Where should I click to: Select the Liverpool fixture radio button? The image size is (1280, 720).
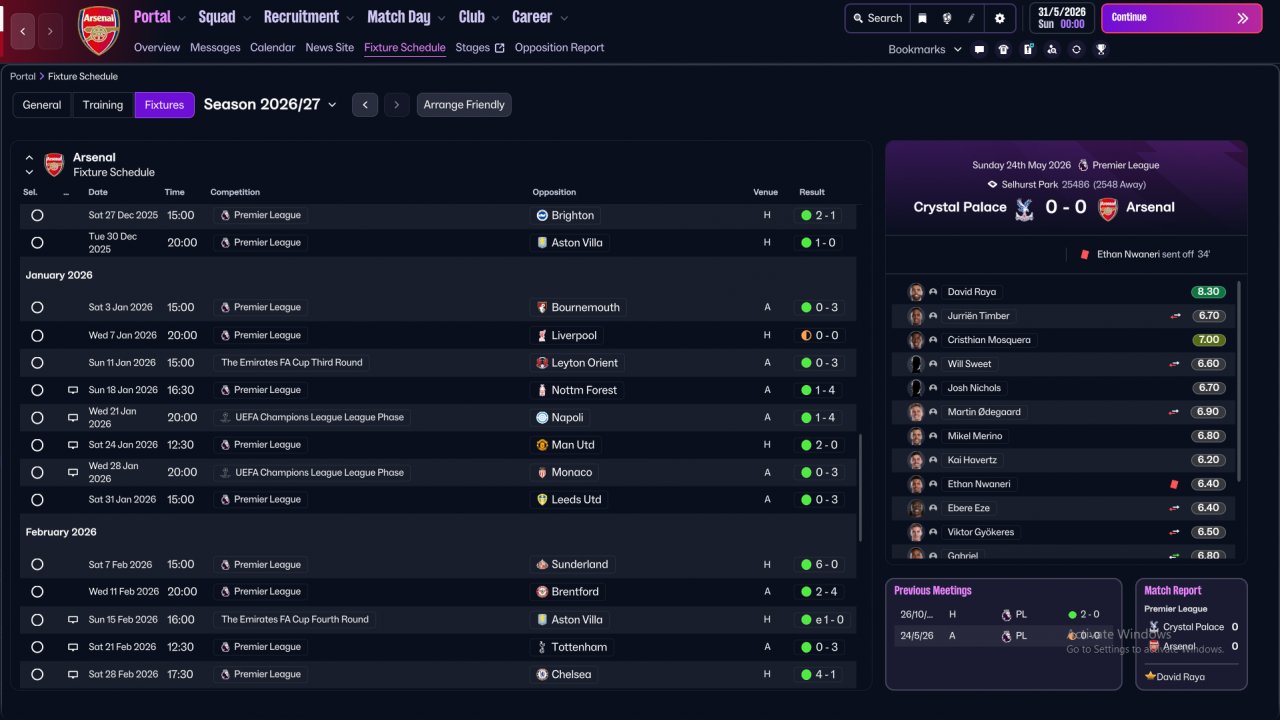pos(37,335)
